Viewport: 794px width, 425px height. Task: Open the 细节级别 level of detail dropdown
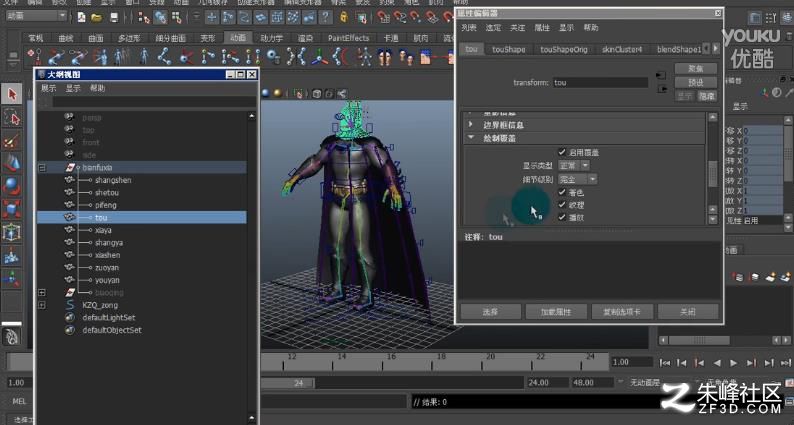coord(577,179)
